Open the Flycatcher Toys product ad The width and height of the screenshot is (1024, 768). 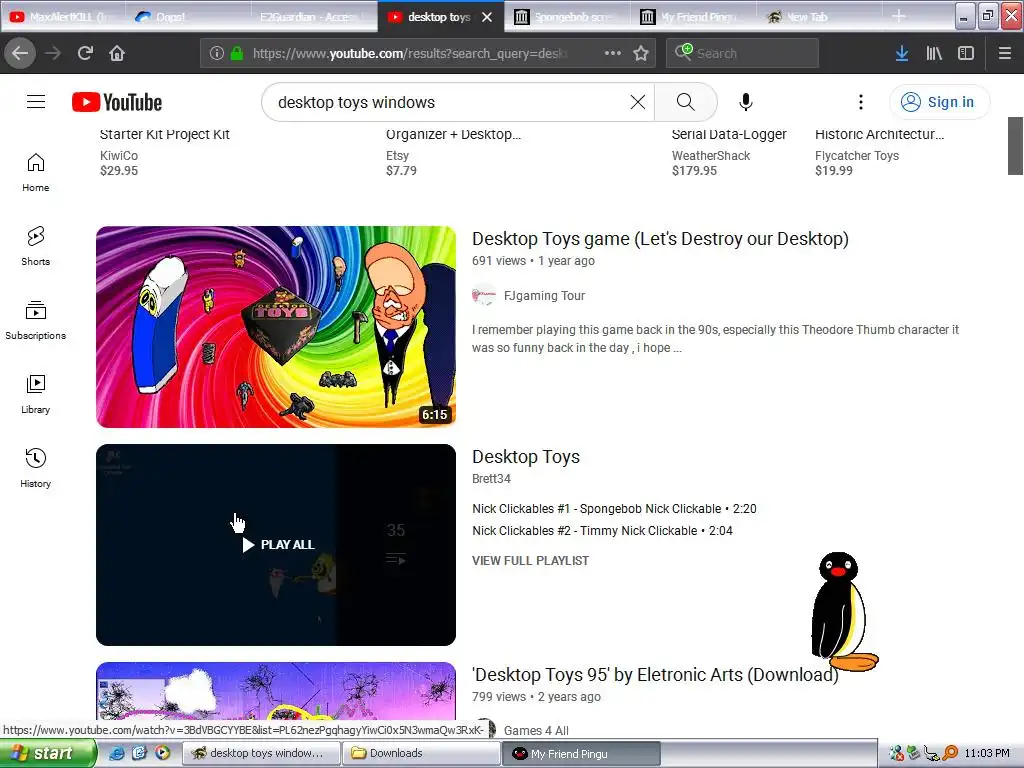879,152
